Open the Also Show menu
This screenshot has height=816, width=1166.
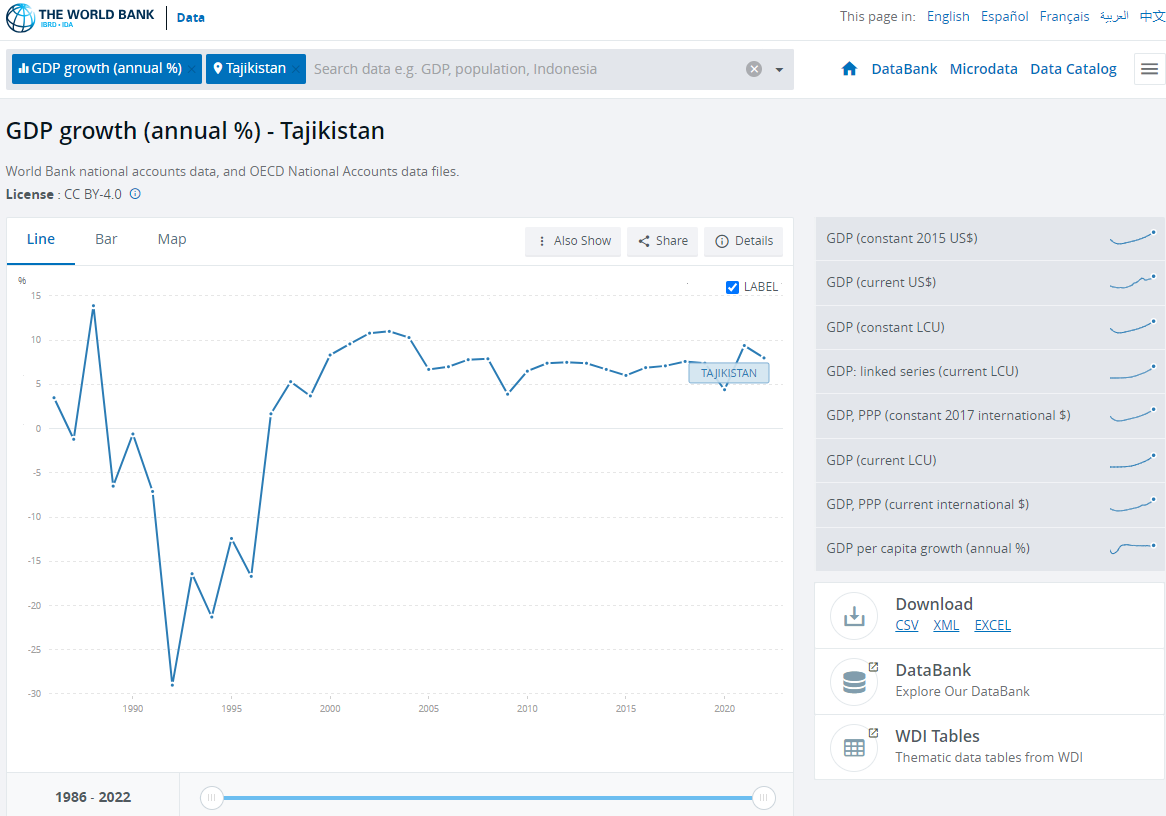pyautogui.click(x=573, y=241)
